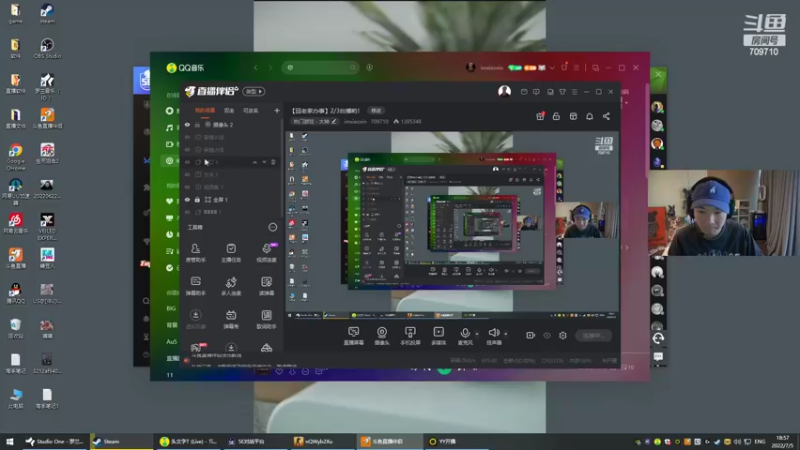Toggle visibility of the bottom source row
The image size is (800, 450).
coord(187,212)
